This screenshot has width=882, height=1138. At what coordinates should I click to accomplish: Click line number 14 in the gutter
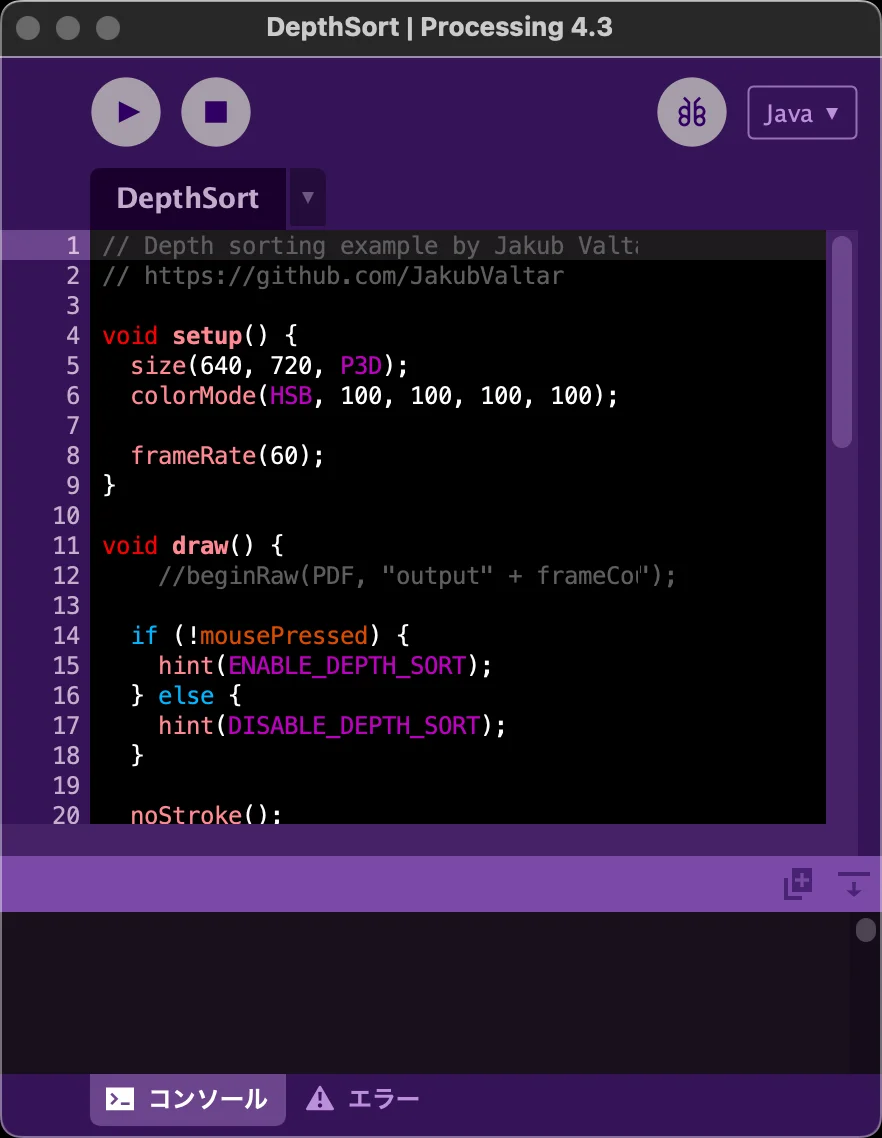pos(66,636)
